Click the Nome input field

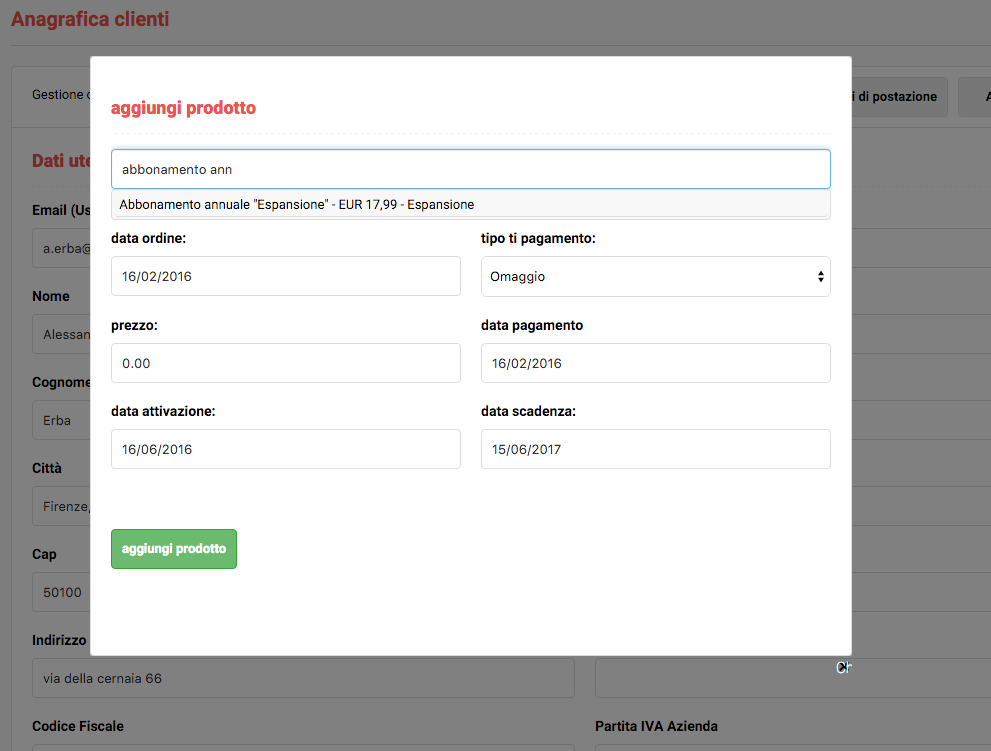[60, 334]
